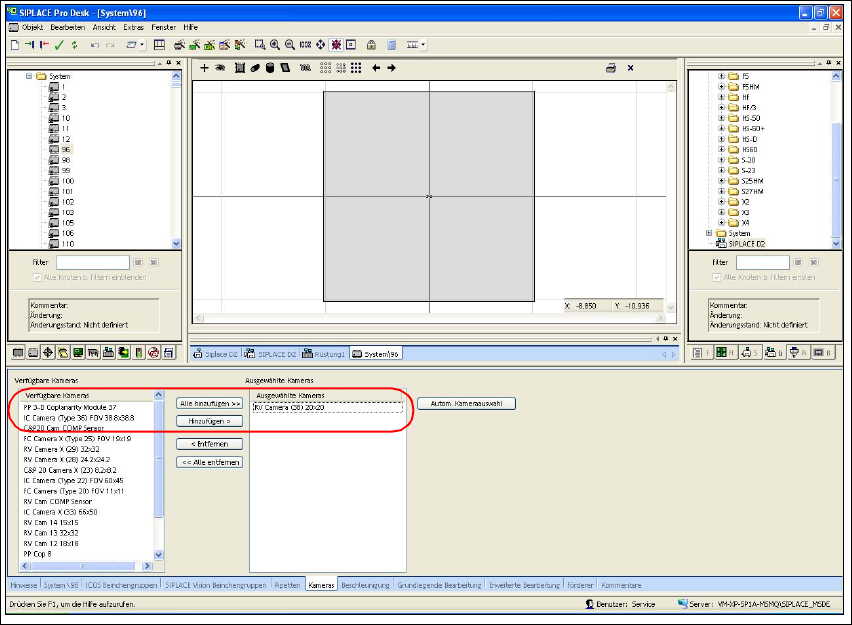Click the green board icon tab in right bottom toolbar
852x625 pixels.
724,353
